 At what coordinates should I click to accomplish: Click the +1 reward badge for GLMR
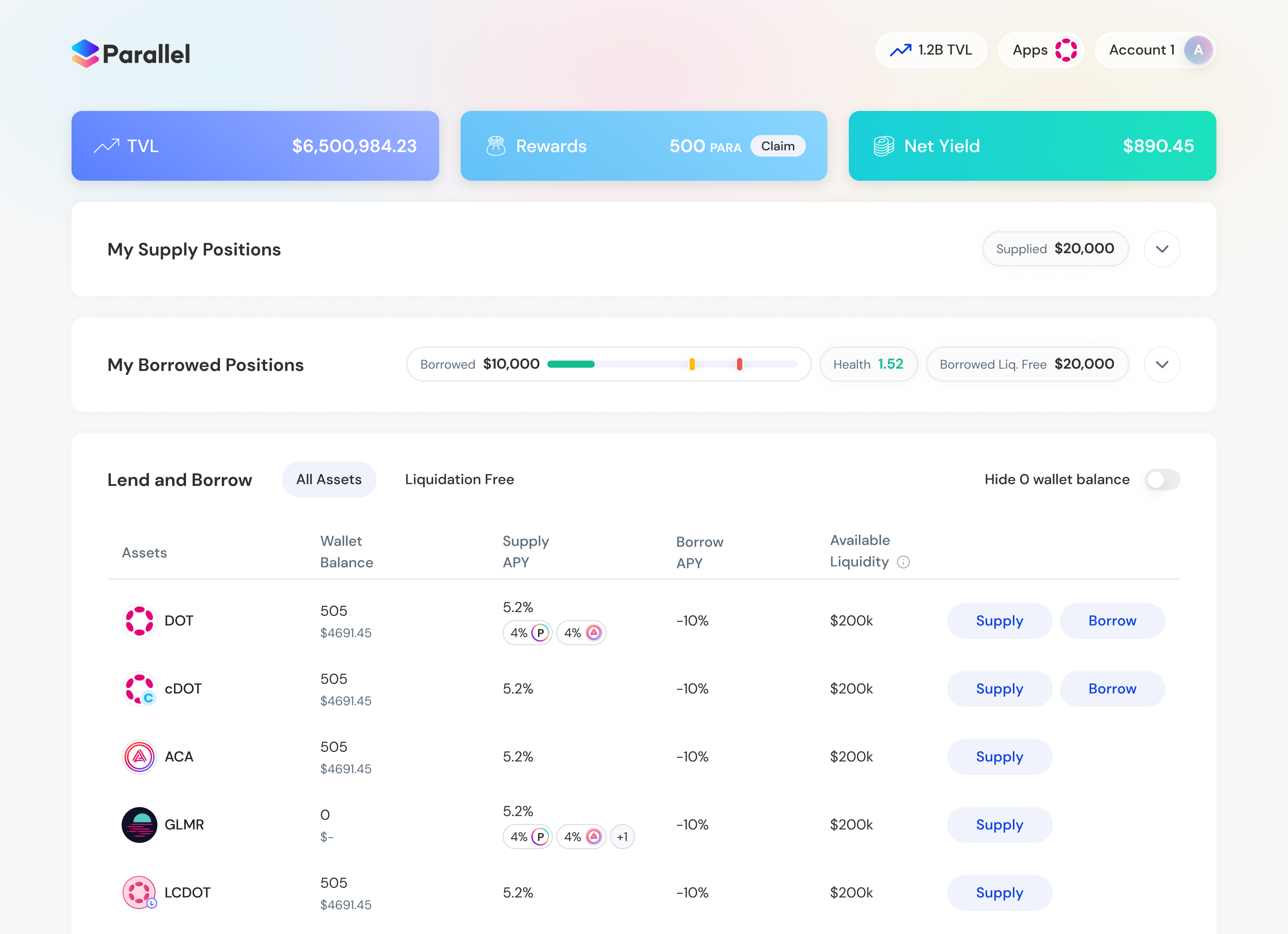click(622, 837)
